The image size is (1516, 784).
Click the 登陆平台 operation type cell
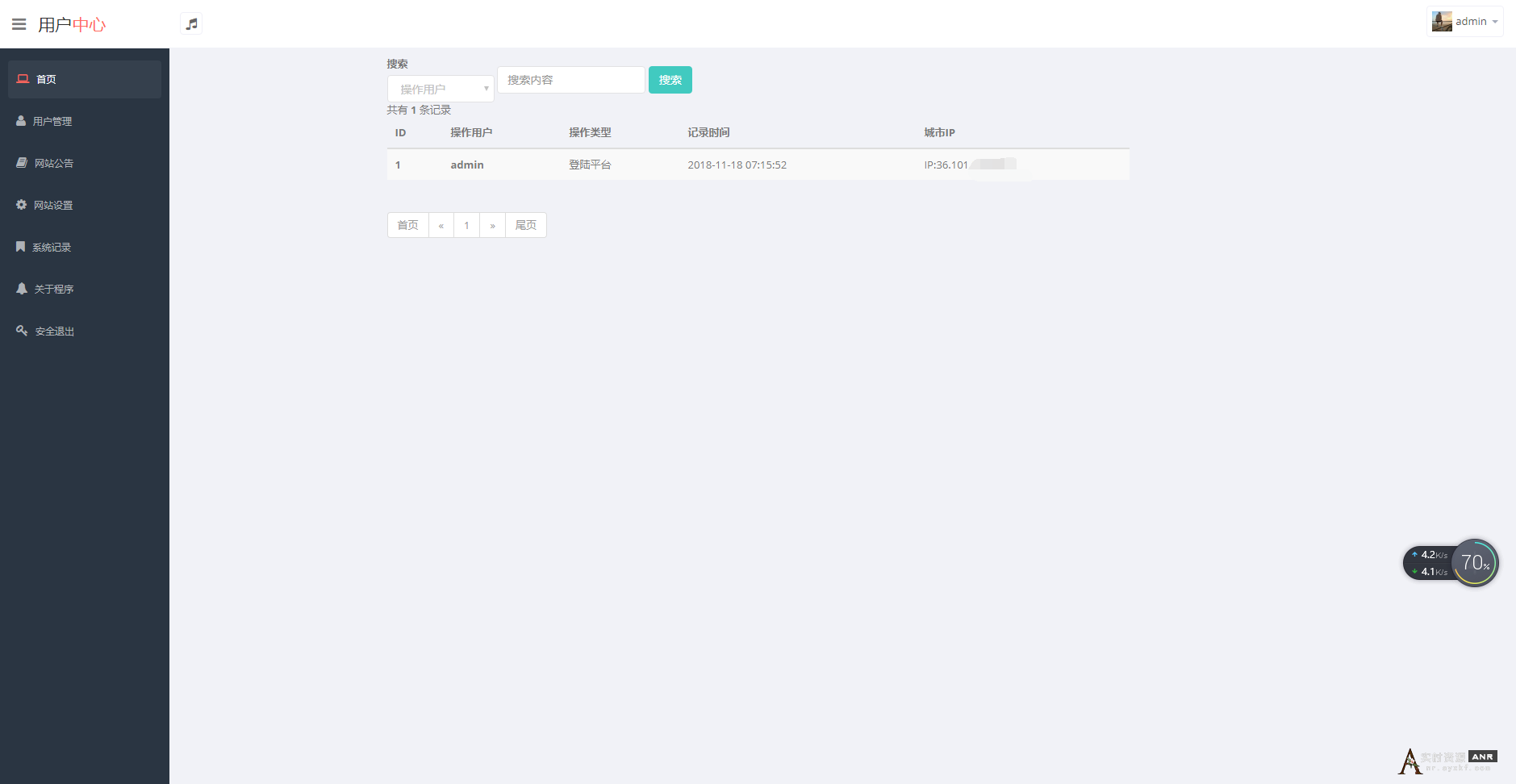click(590, 165)
